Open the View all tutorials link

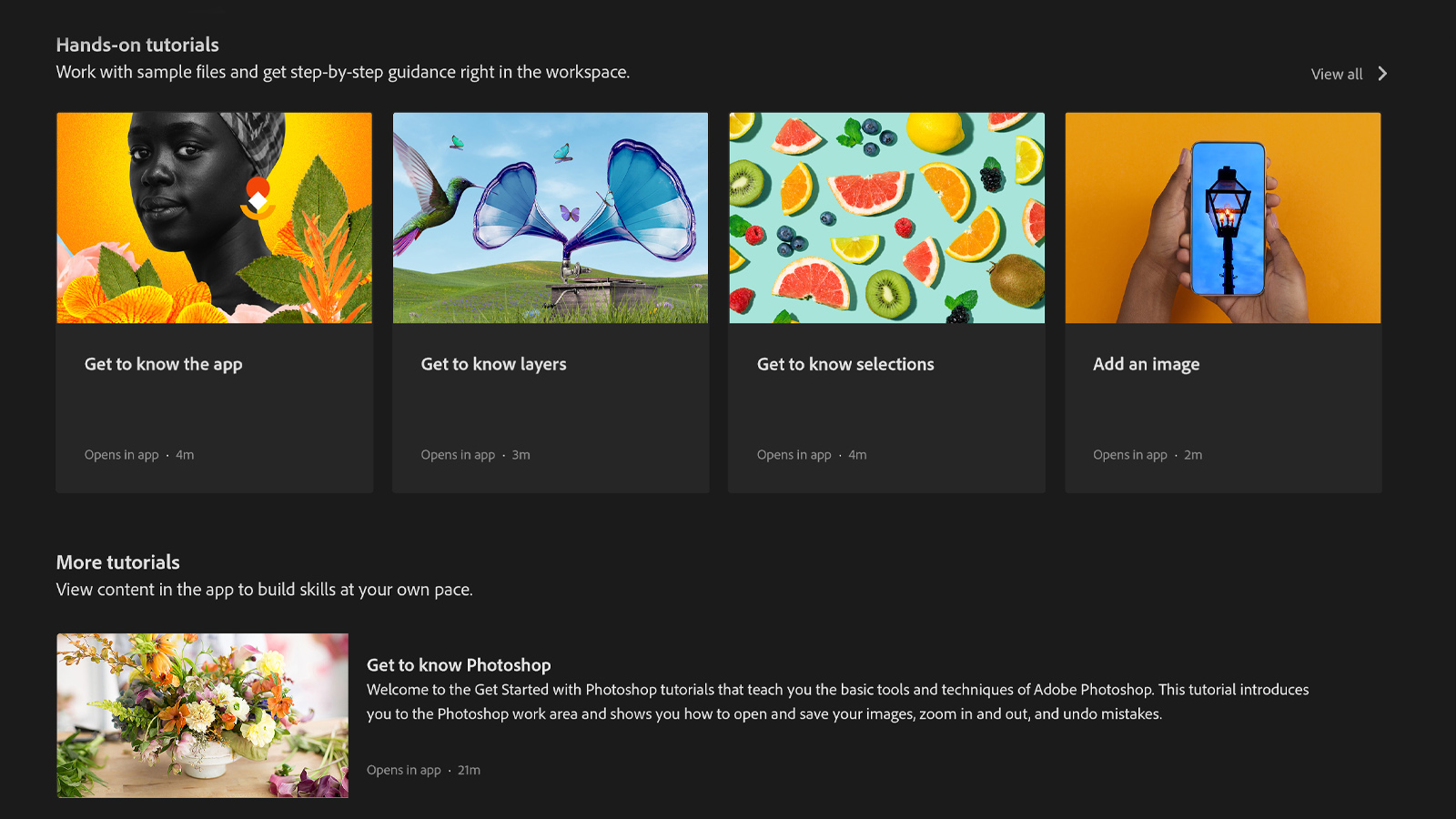tap(1336, 75)
